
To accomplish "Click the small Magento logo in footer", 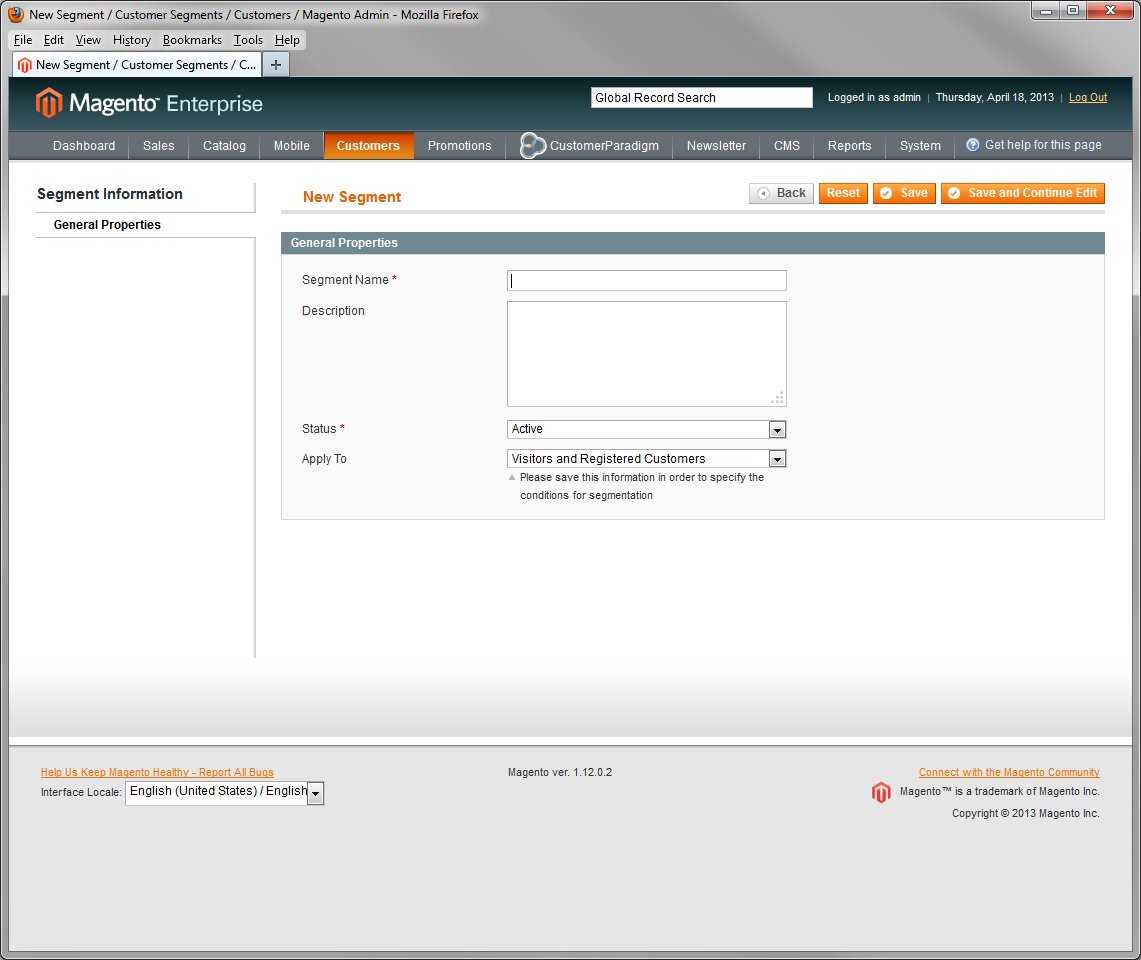I will [x=881, y=792].
